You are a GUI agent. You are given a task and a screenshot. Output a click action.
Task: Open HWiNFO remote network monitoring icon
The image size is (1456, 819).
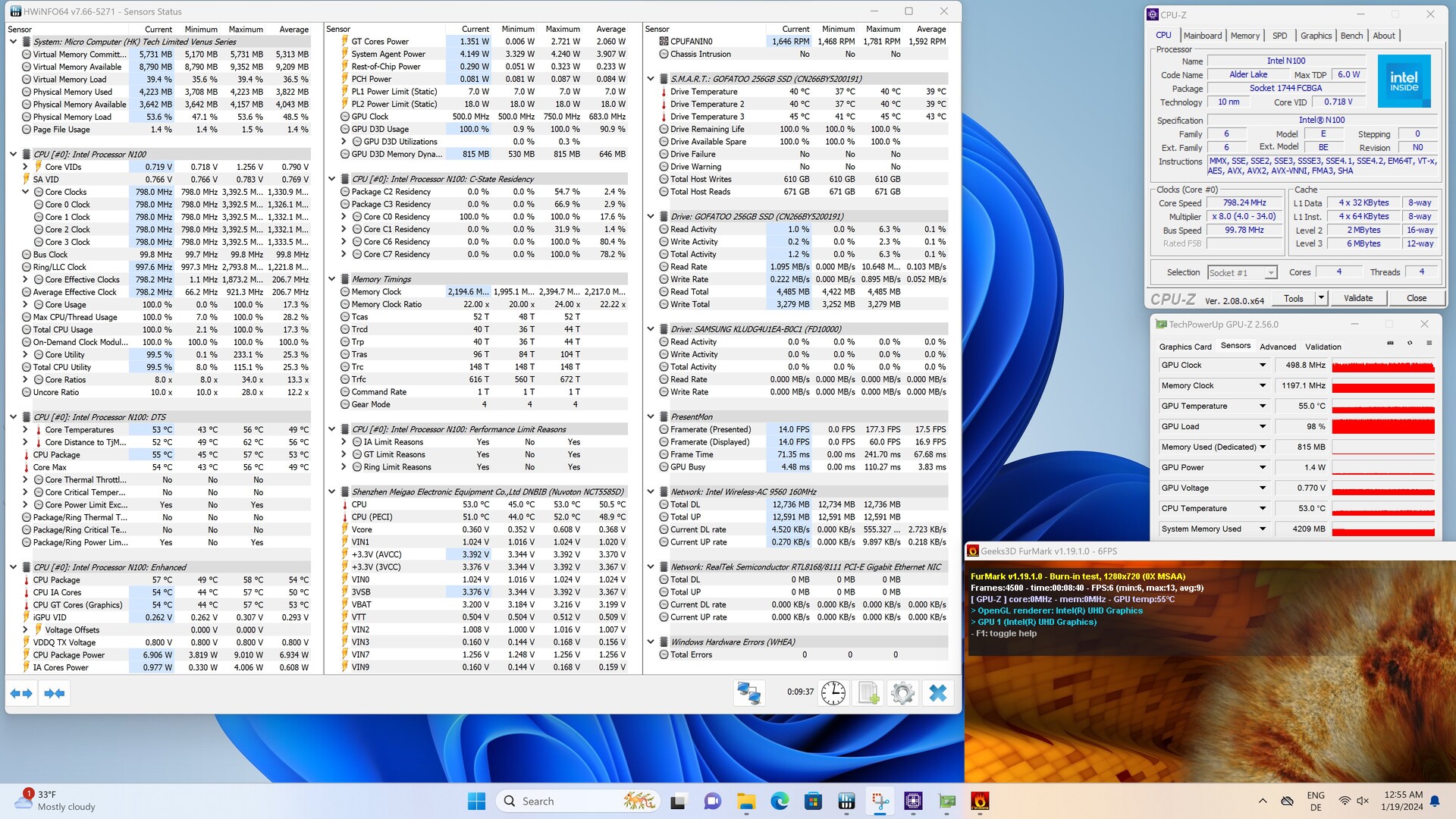[749, 692]
